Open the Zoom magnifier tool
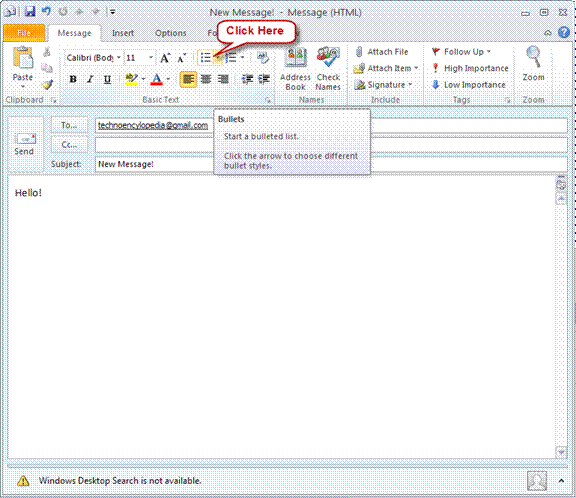Image resolution: width=576 pixels, height=498 pixels. coord(533,64)
